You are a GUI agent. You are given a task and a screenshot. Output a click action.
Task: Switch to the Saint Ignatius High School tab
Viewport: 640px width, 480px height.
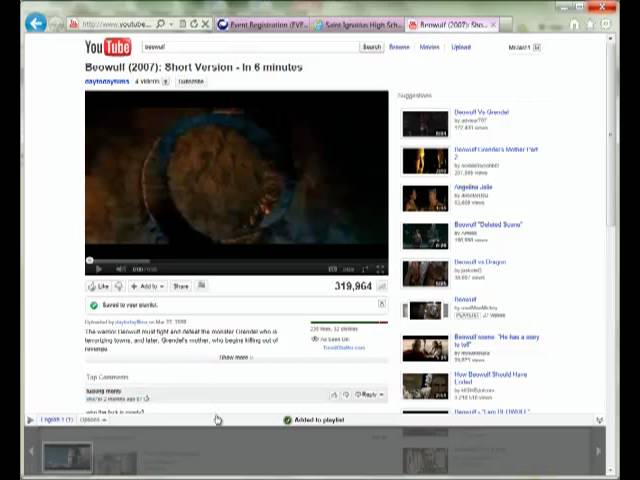358,25
